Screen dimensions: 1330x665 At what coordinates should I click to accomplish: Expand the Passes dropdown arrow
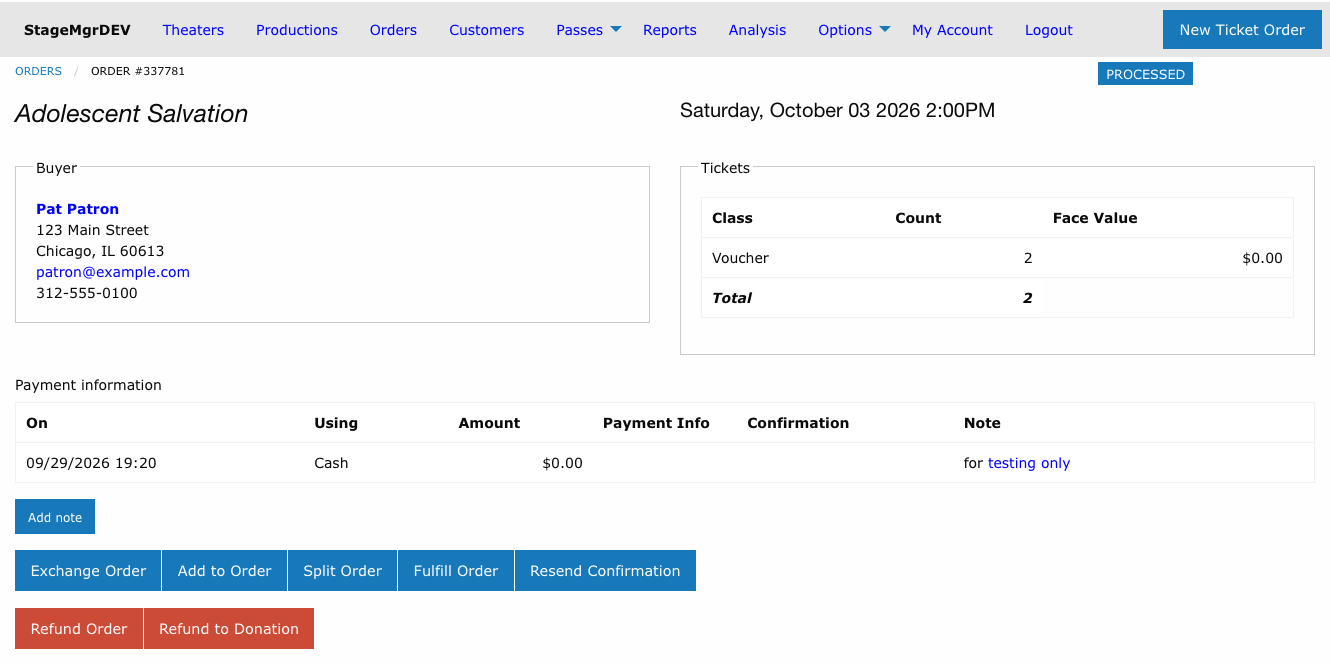tap(616, 29)
